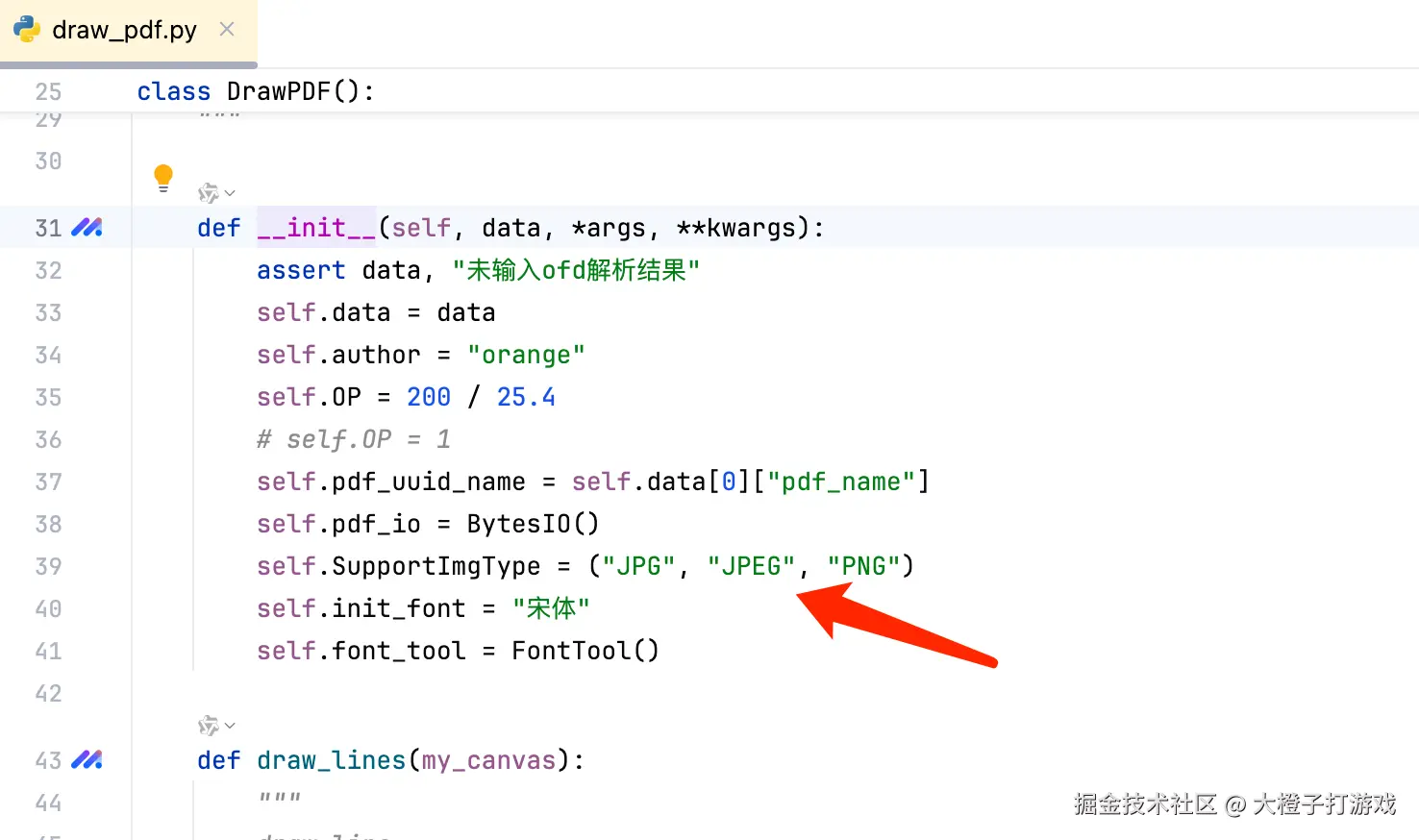This screenshot has width=1419, height=840.
Task: Click the AI assistant icon above draw_lines
Action: (208, 726)
